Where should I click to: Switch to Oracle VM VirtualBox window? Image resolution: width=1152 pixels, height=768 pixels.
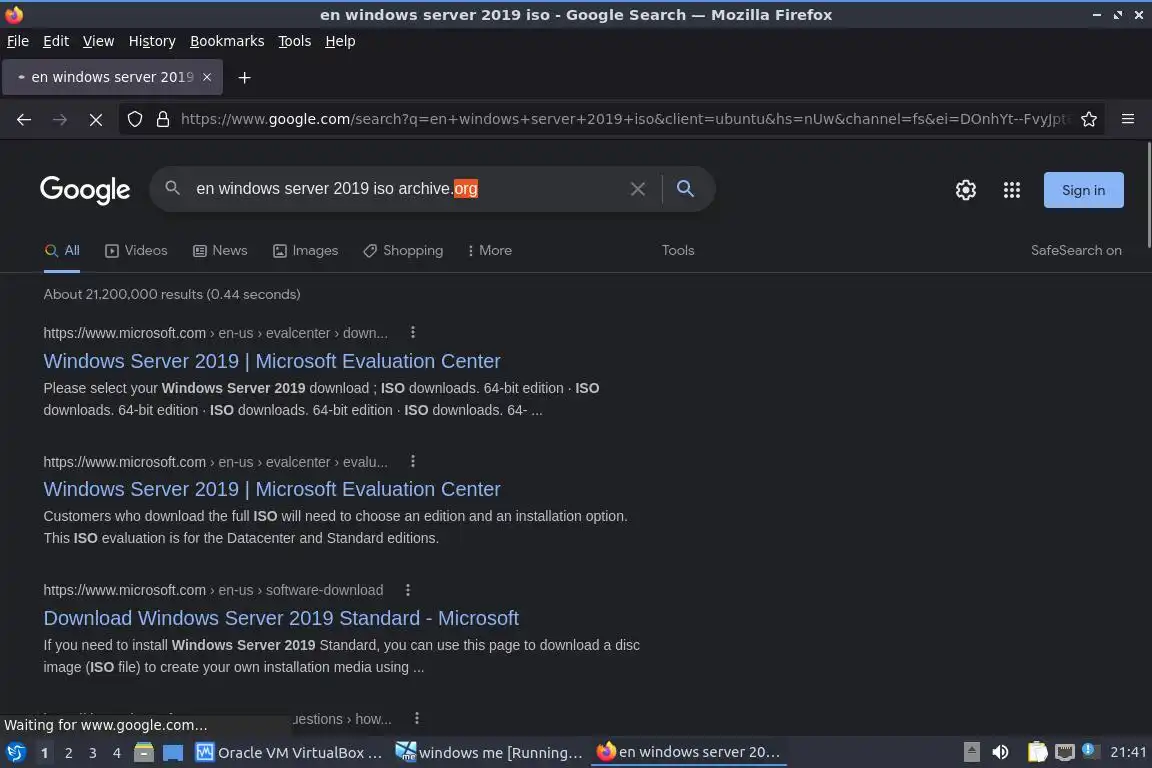[289, 753]
